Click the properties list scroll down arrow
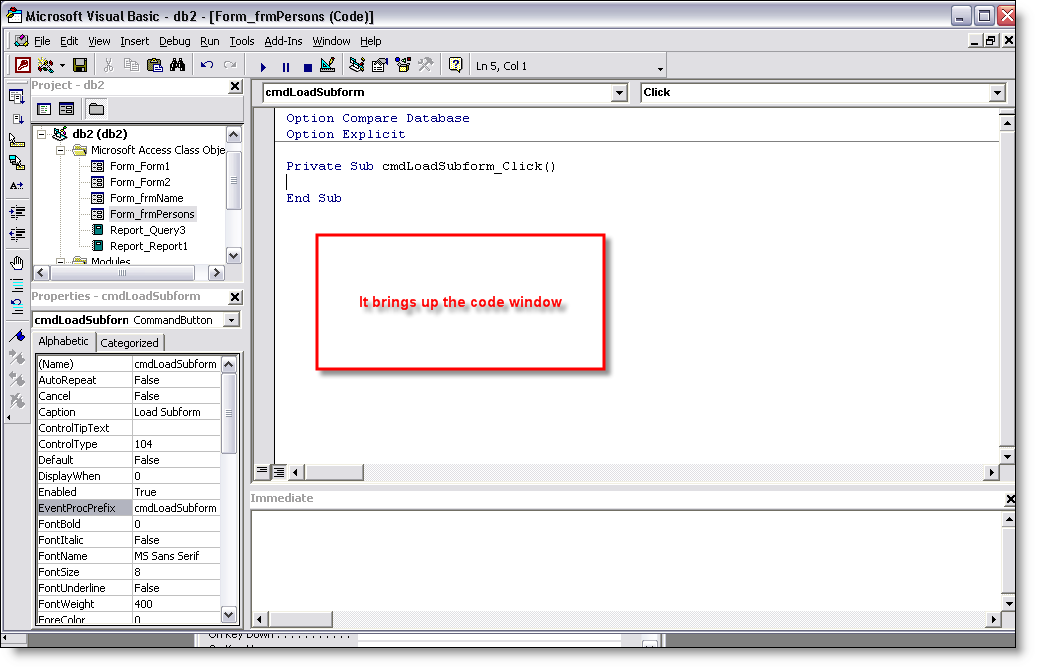The height and width of the screenshot is (669, 1037). 228,614
